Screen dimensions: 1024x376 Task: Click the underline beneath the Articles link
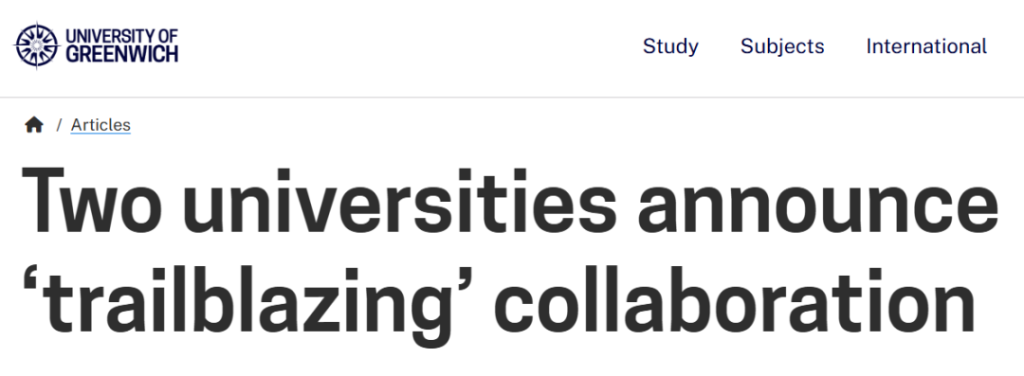pyautogui.click(x=101, y=134)
